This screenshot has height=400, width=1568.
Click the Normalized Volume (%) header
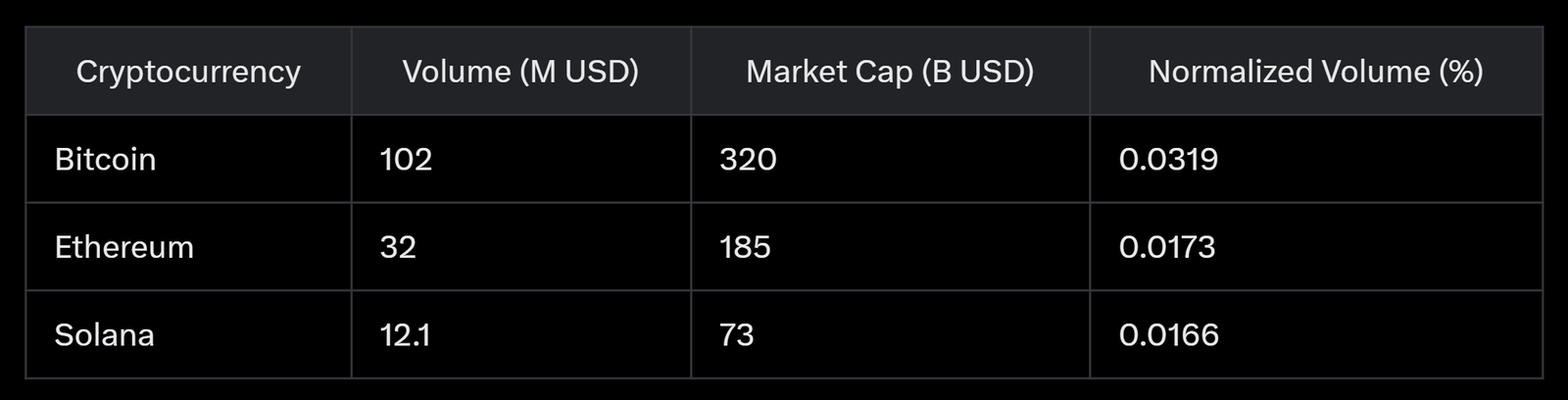1315,72
